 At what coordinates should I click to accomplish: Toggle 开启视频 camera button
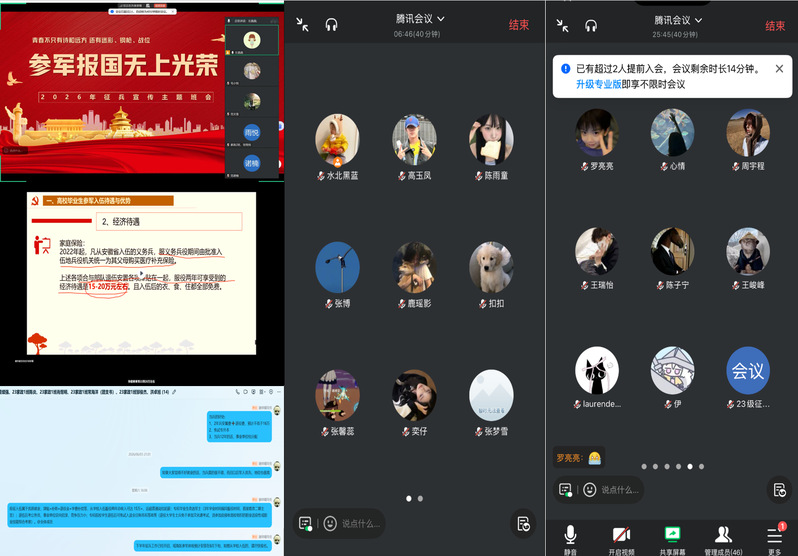click(621, 540)
